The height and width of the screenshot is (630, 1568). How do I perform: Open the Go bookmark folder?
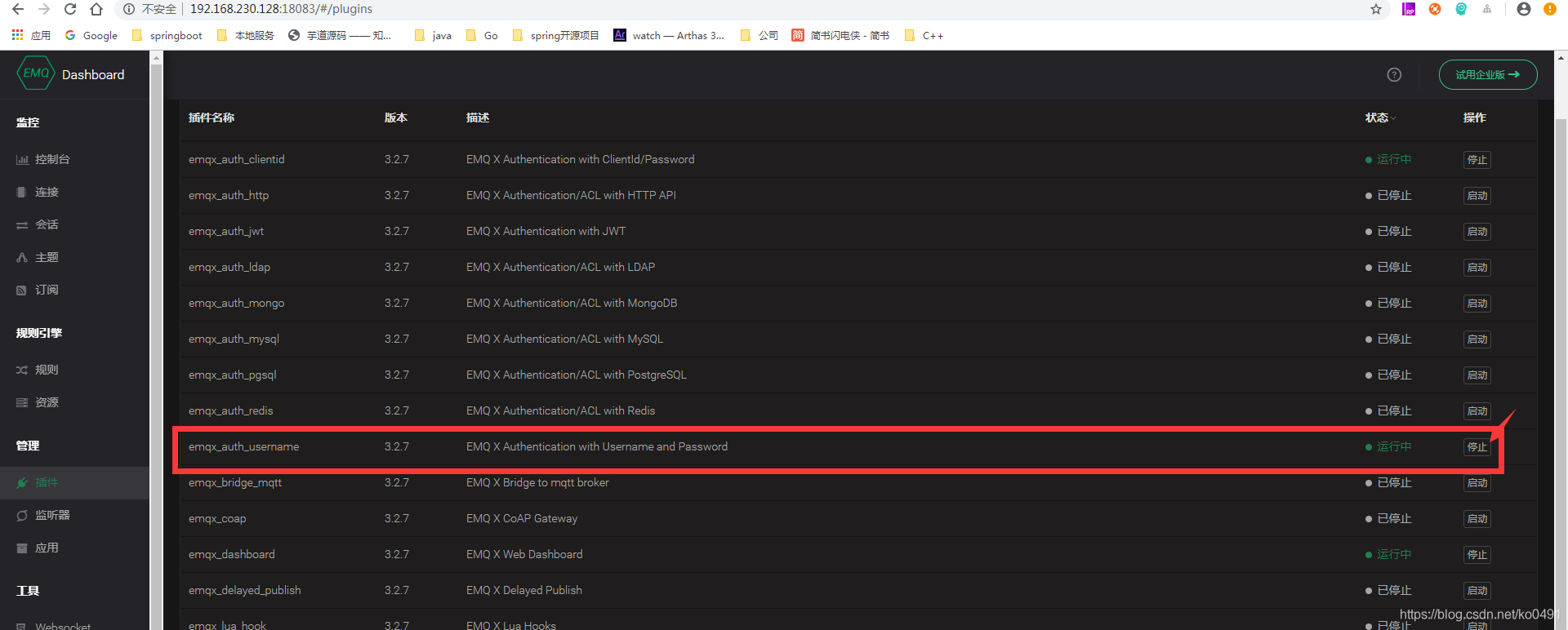pyautogui.click(x=482, y=35)
